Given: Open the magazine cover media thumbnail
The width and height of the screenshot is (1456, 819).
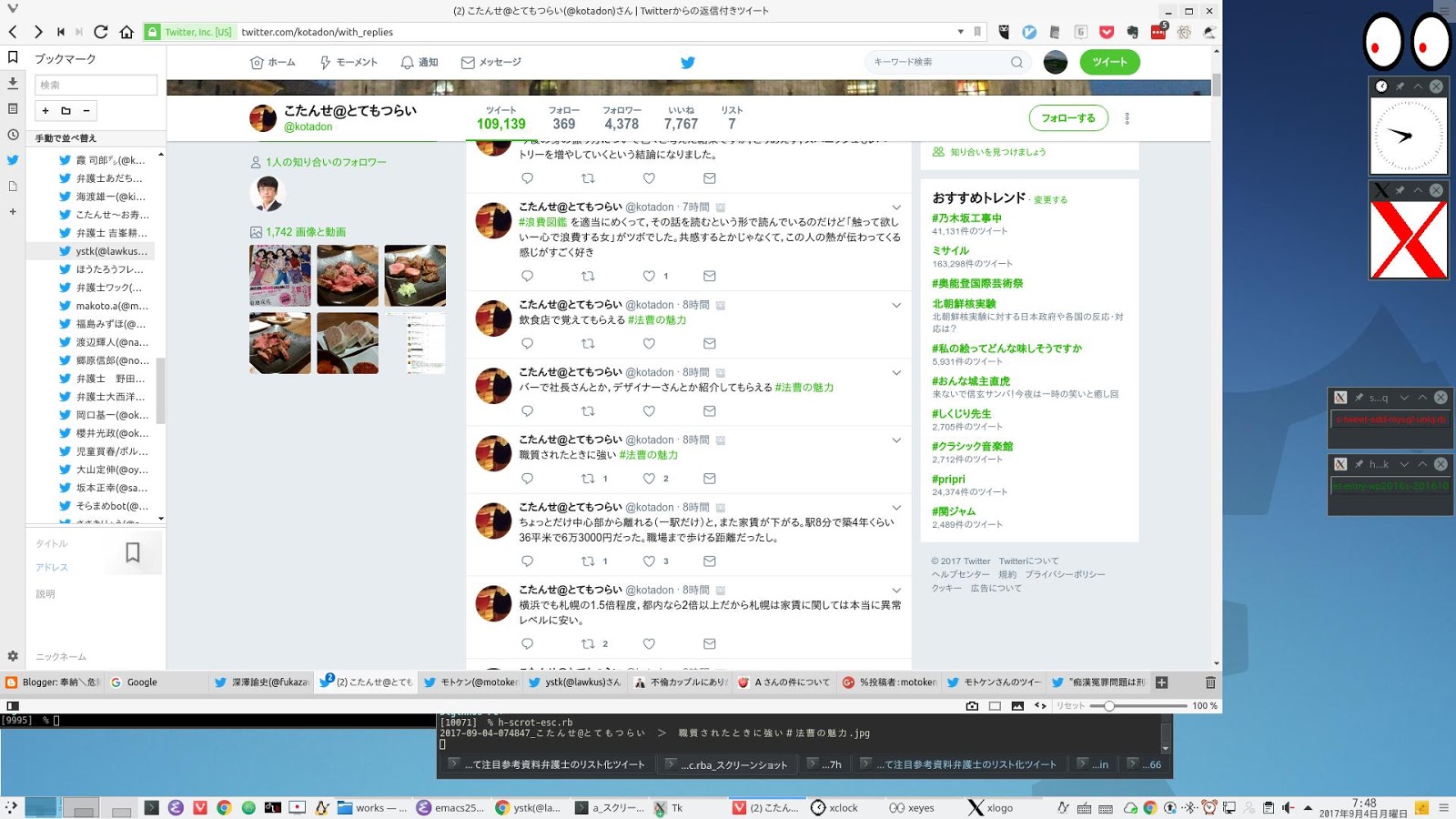Looking at the screenshot, I should point(280,276).
